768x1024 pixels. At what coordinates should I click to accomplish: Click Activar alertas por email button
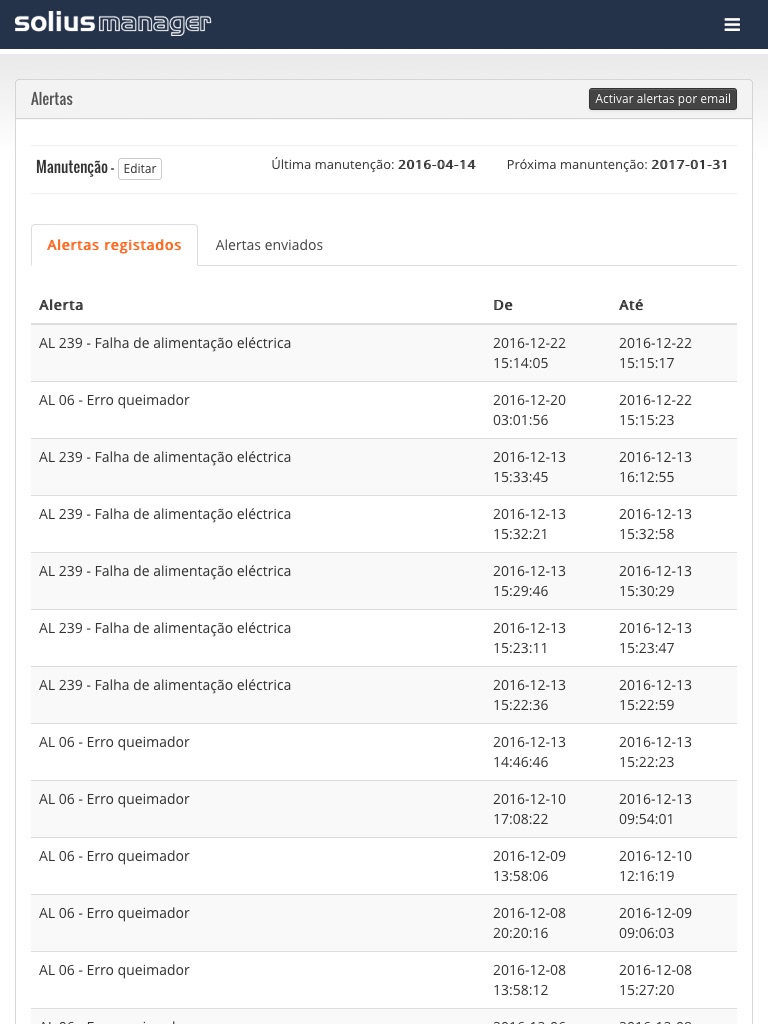pyautogui.click(x=663, y=99)
